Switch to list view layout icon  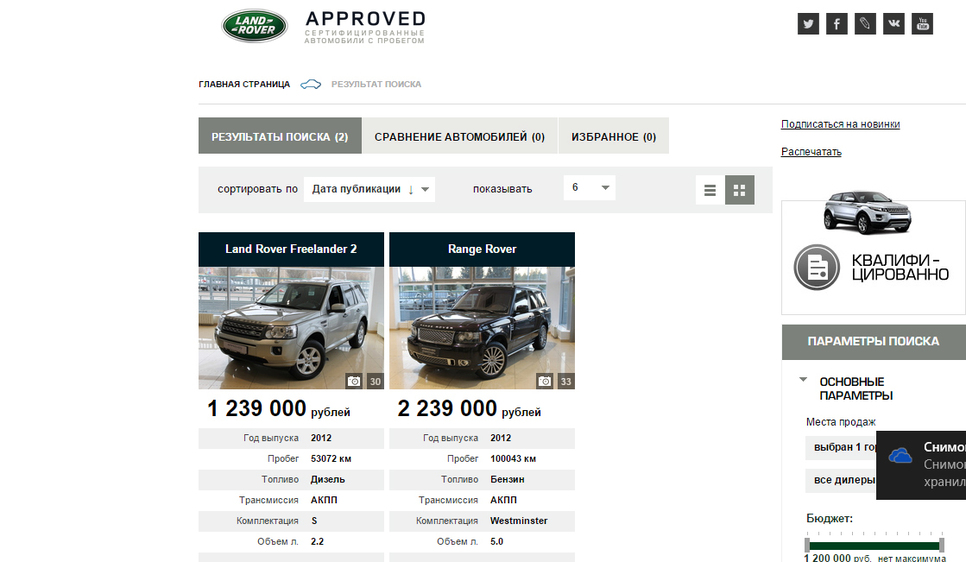click(710, 190)
